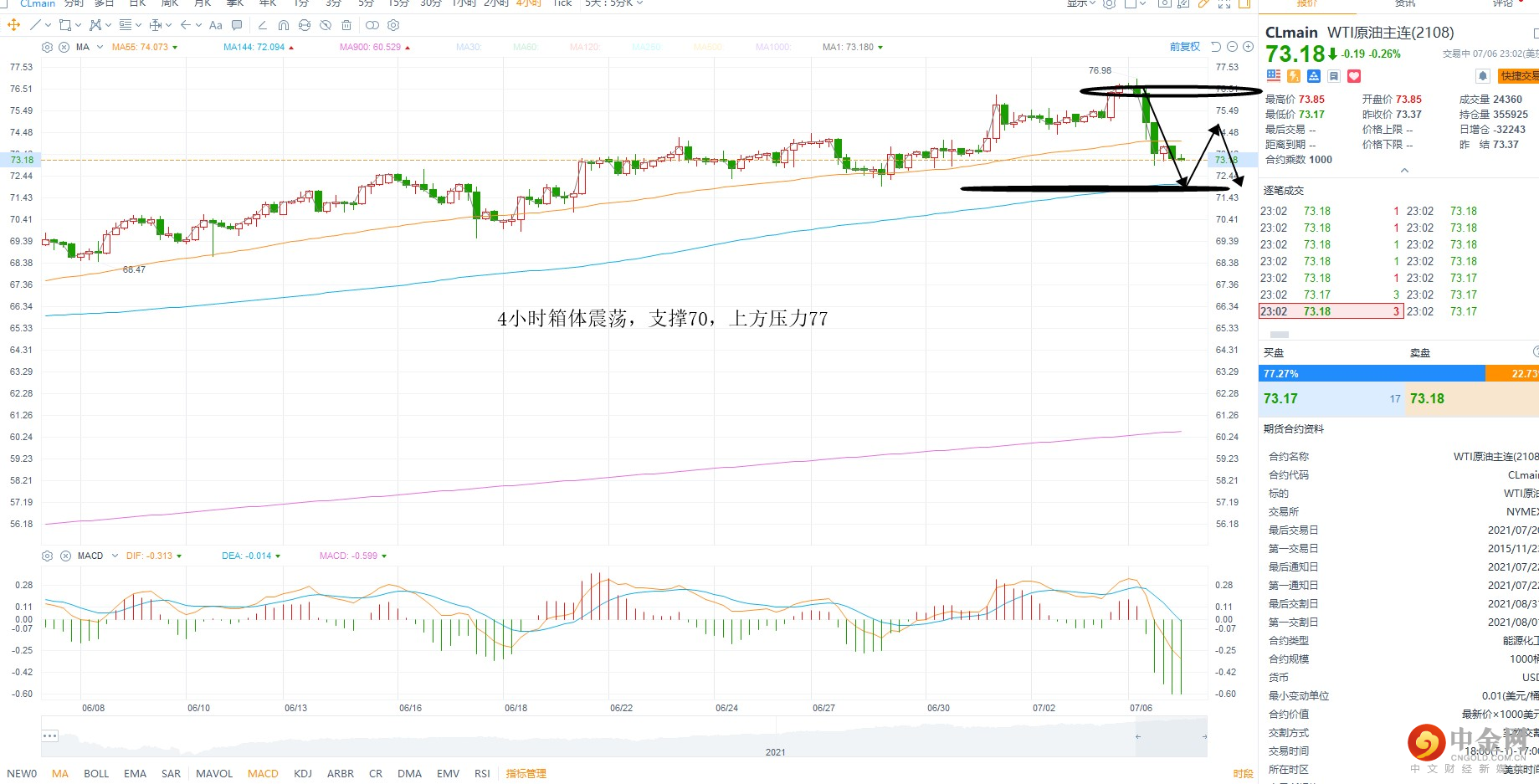Enable the faded MA60 line
The height and width of the screenshot is (784, 1539).
525,47
